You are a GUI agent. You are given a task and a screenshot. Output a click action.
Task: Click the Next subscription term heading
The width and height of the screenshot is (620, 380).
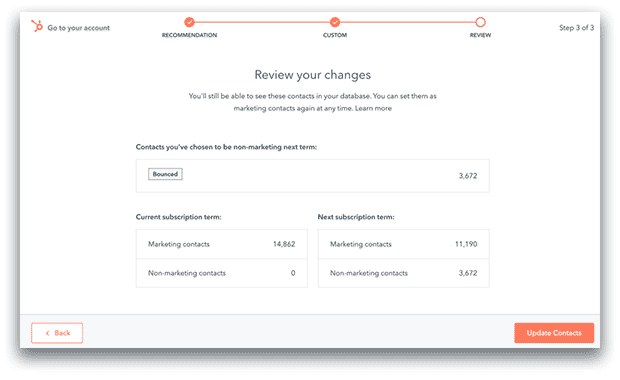pyautogui.click(x=356, y=217)
